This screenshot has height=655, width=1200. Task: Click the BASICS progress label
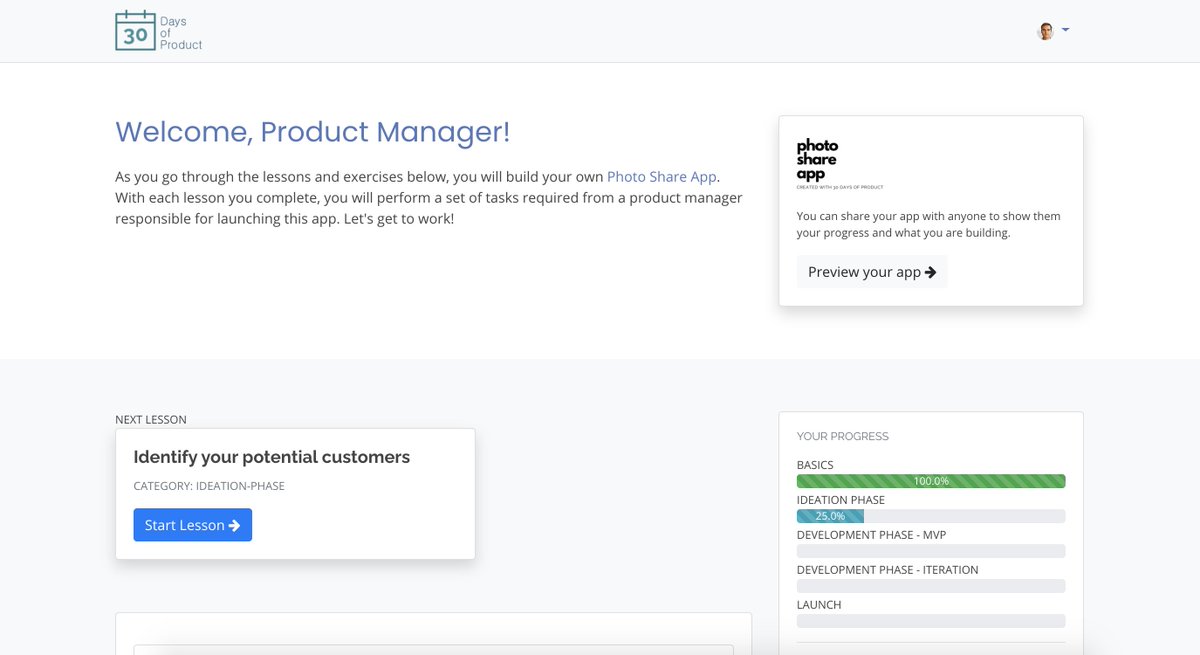click(815, 465)
